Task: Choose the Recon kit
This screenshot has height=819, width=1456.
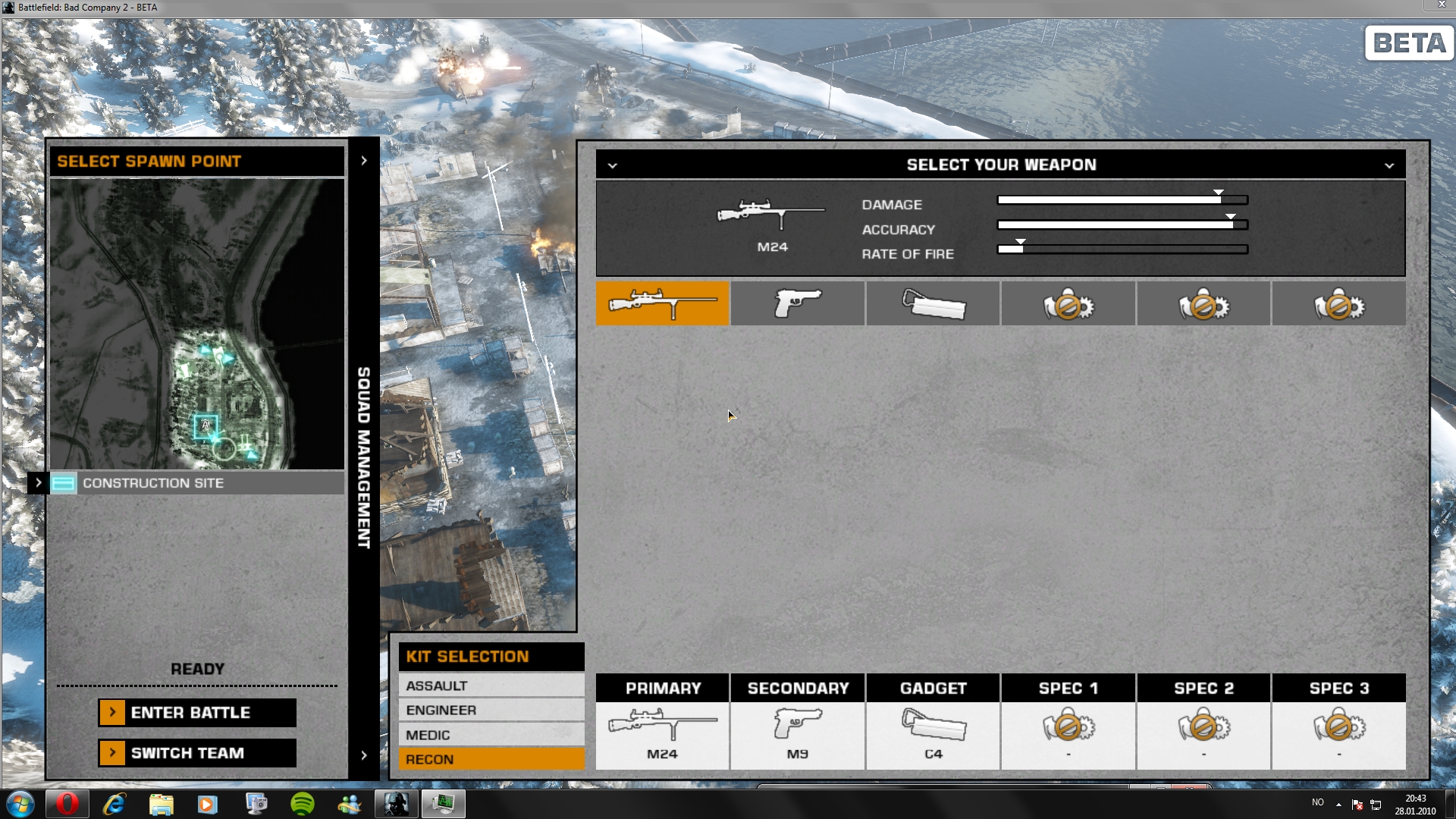Action: 491,759
